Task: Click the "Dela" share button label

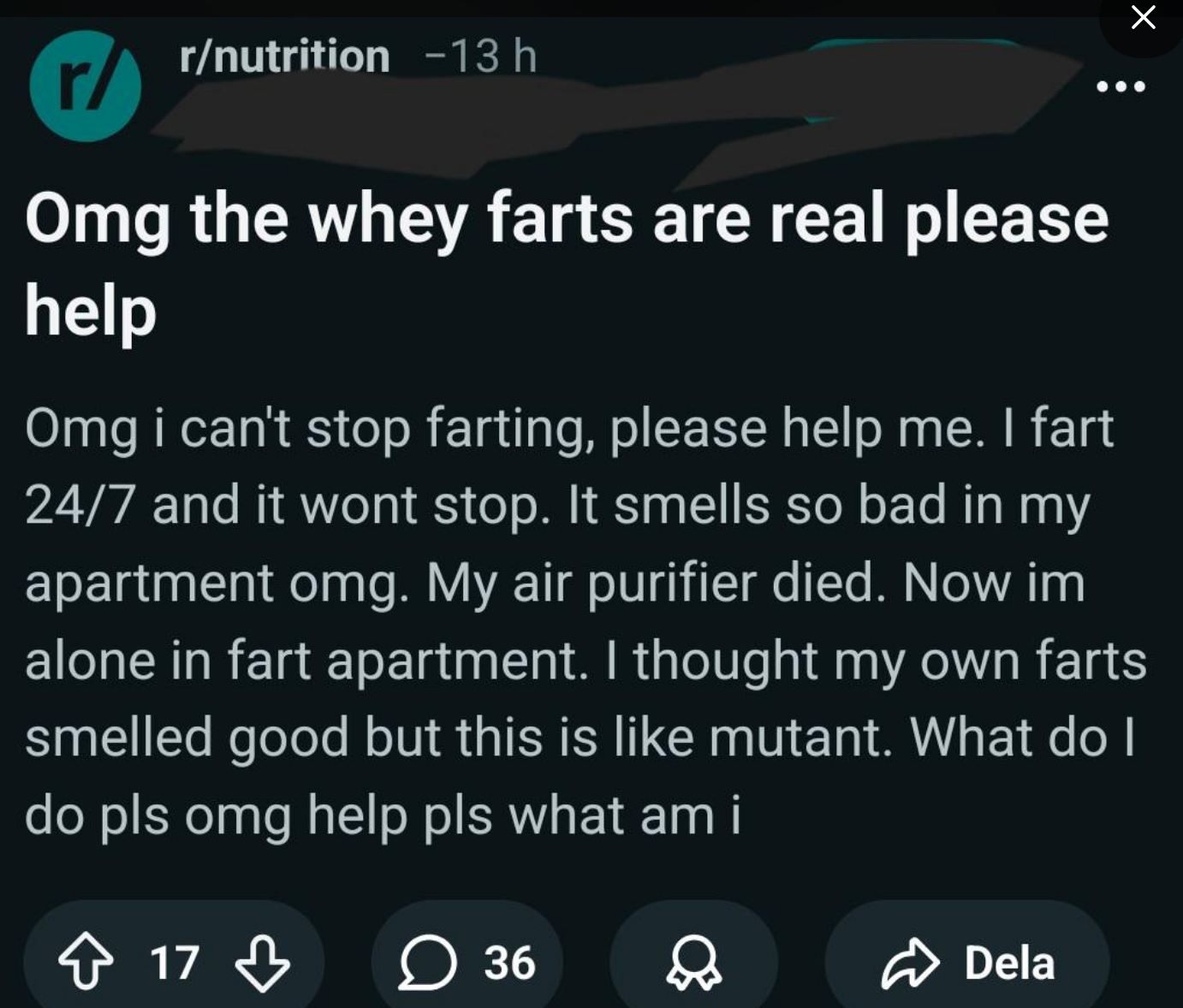Action: pos(1009,964)
